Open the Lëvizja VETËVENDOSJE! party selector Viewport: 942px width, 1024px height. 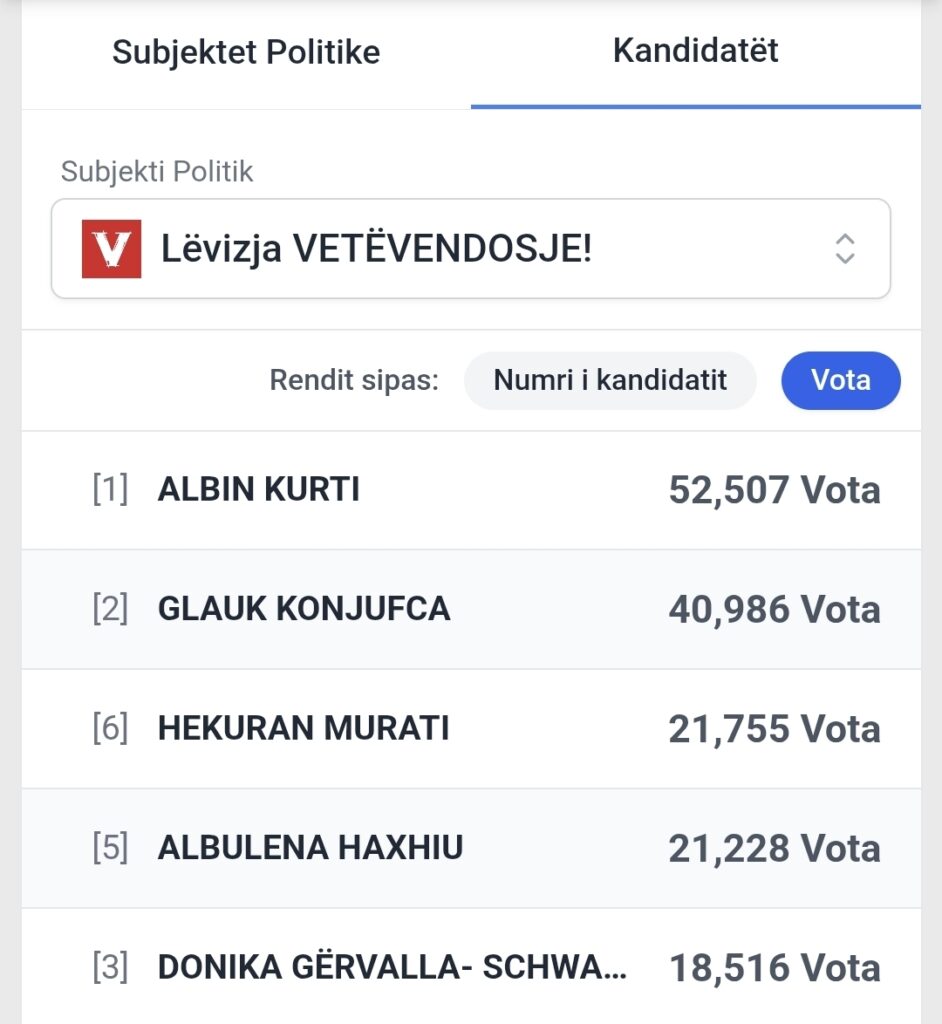pos(470,249)
